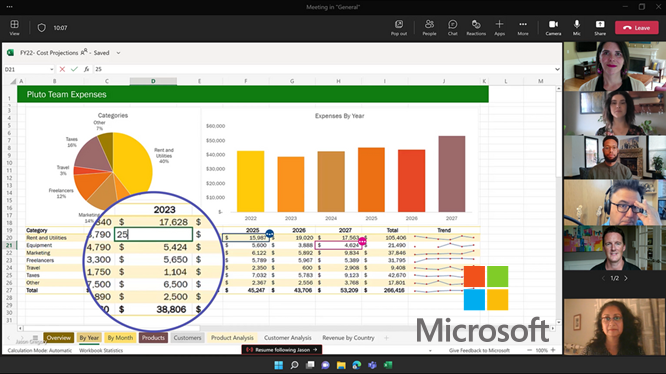
Task: Add a new sheet with plus
Action: click(386, 338)
